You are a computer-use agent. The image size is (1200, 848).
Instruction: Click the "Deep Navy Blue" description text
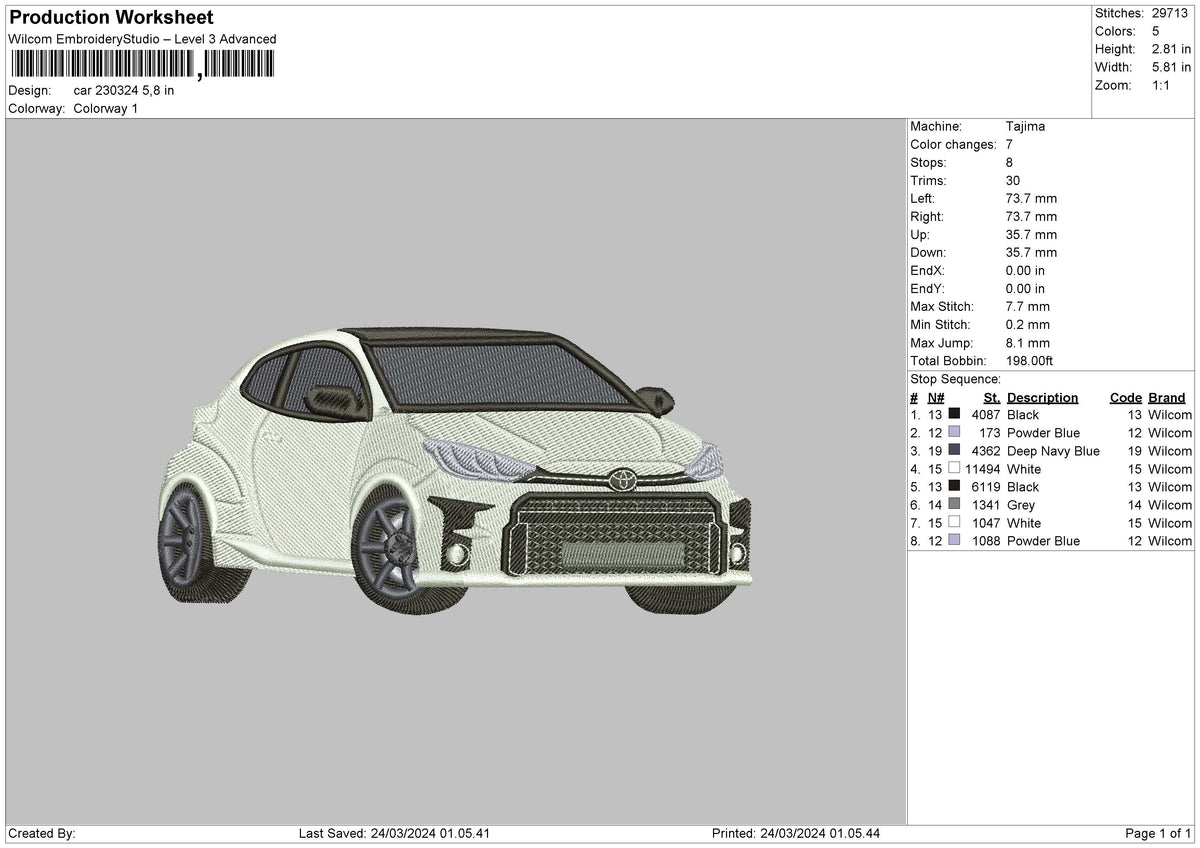[1053, 450]
